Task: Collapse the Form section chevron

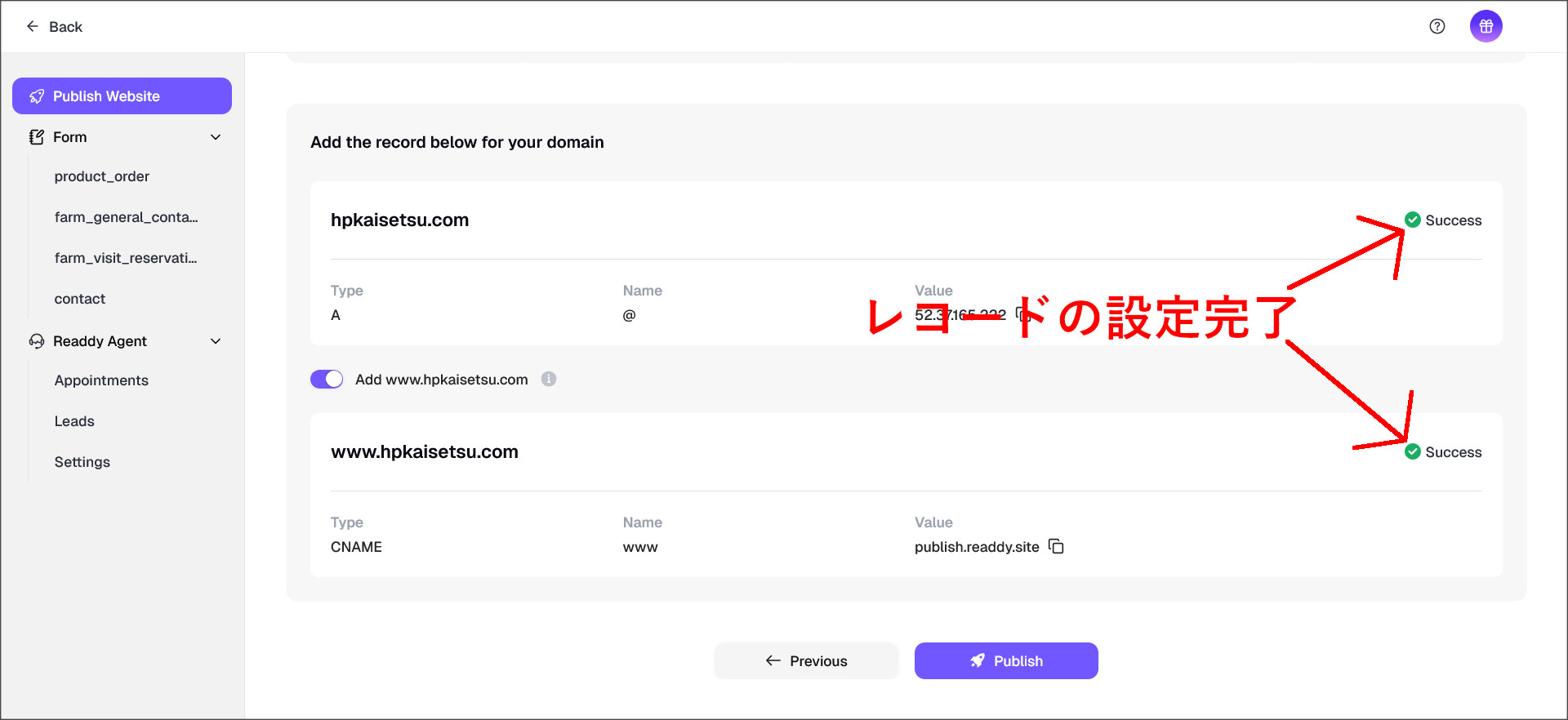Action: [216, 137]
